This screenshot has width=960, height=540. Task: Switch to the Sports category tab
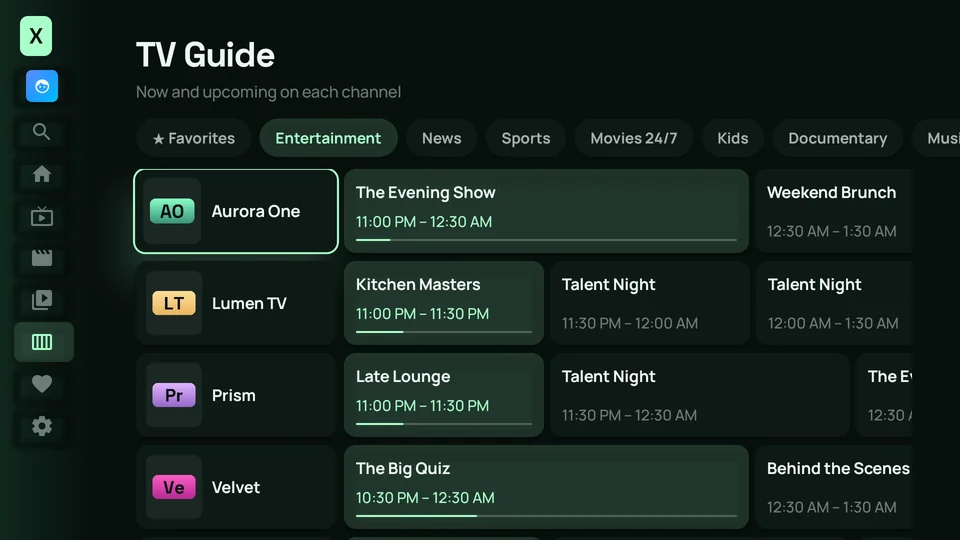(x=526, y=138)
